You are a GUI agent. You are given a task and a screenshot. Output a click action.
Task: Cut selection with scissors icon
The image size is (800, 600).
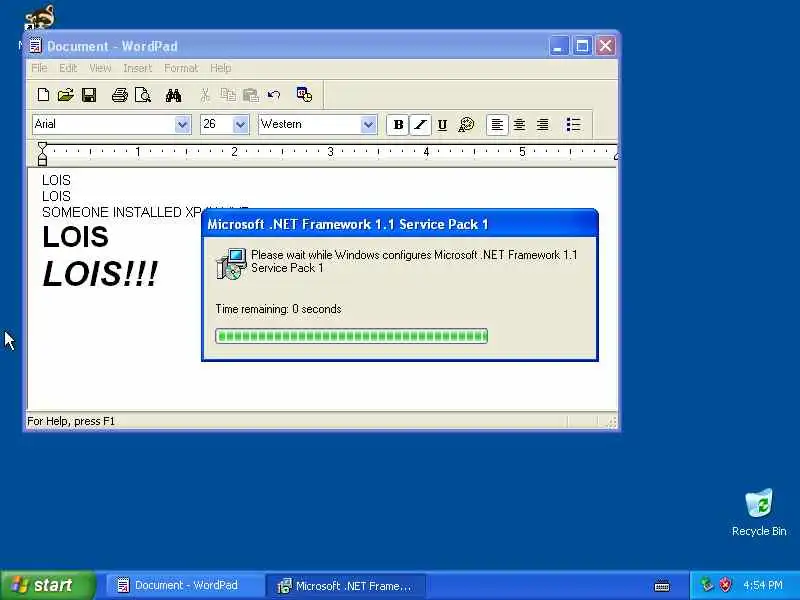pyautogui.click(x=205, y=95)
